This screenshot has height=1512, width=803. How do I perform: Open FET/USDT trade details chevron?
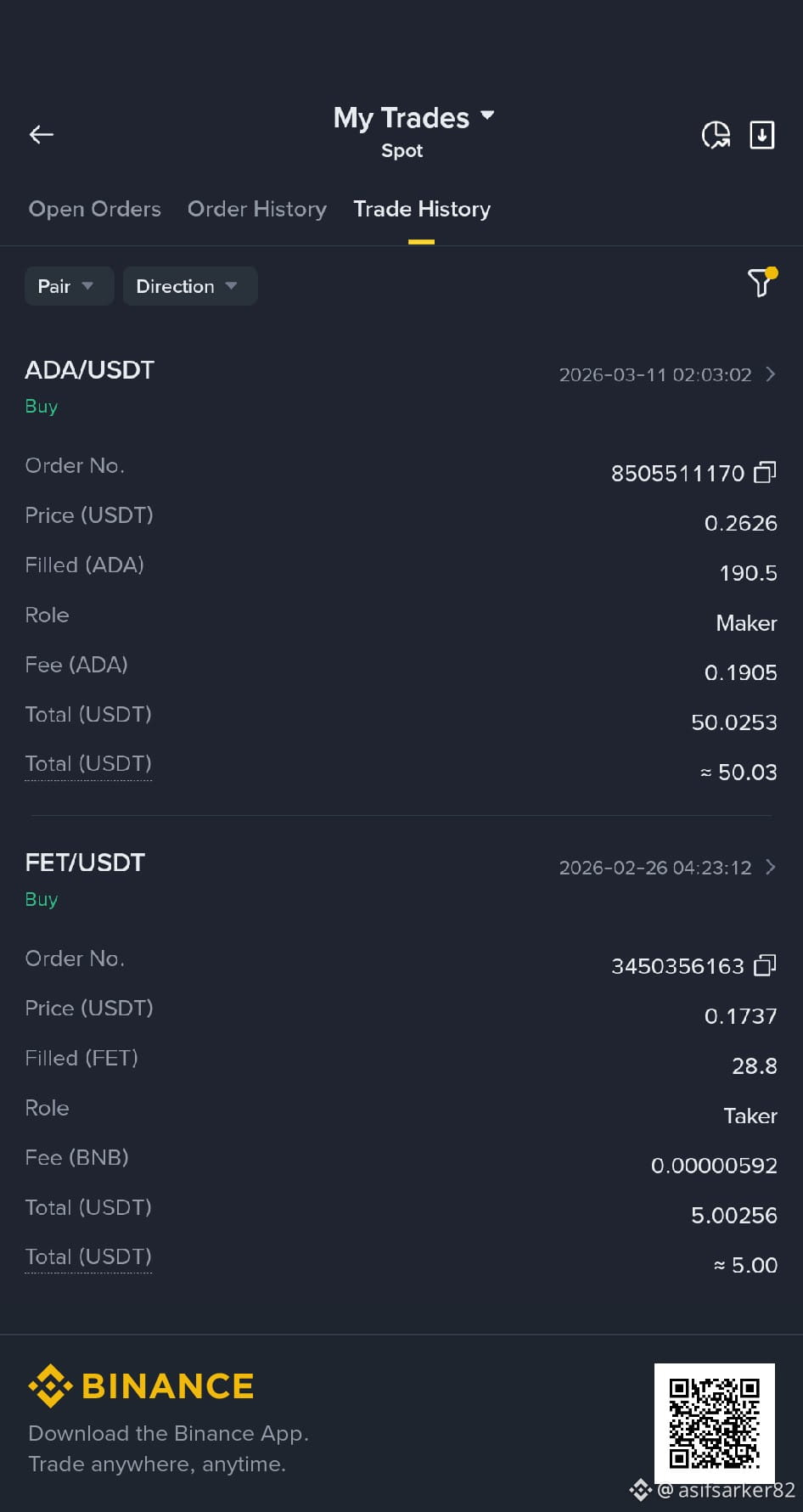[x=770, y=867]
